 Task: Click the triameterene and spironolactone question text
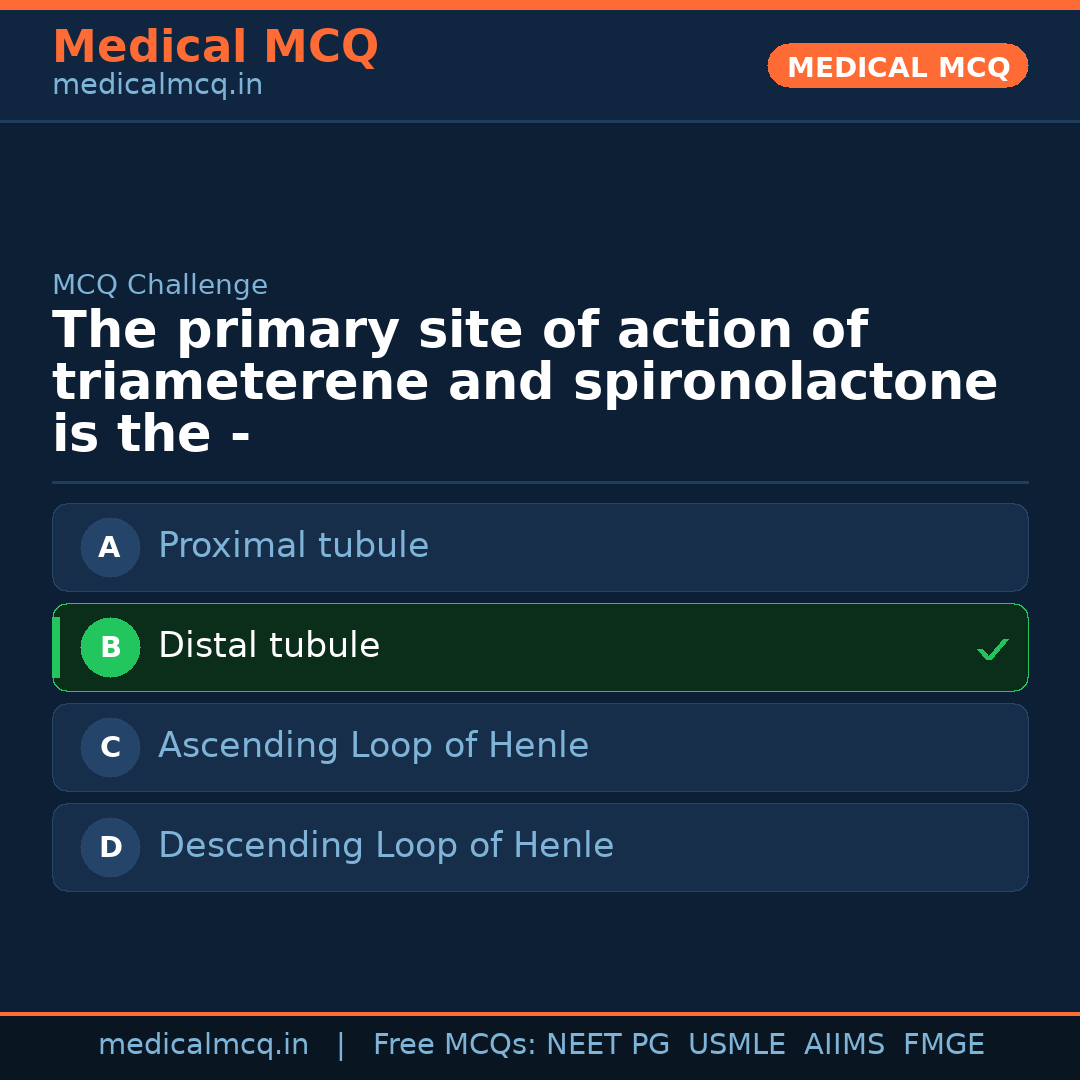click(x=524, y=383)
